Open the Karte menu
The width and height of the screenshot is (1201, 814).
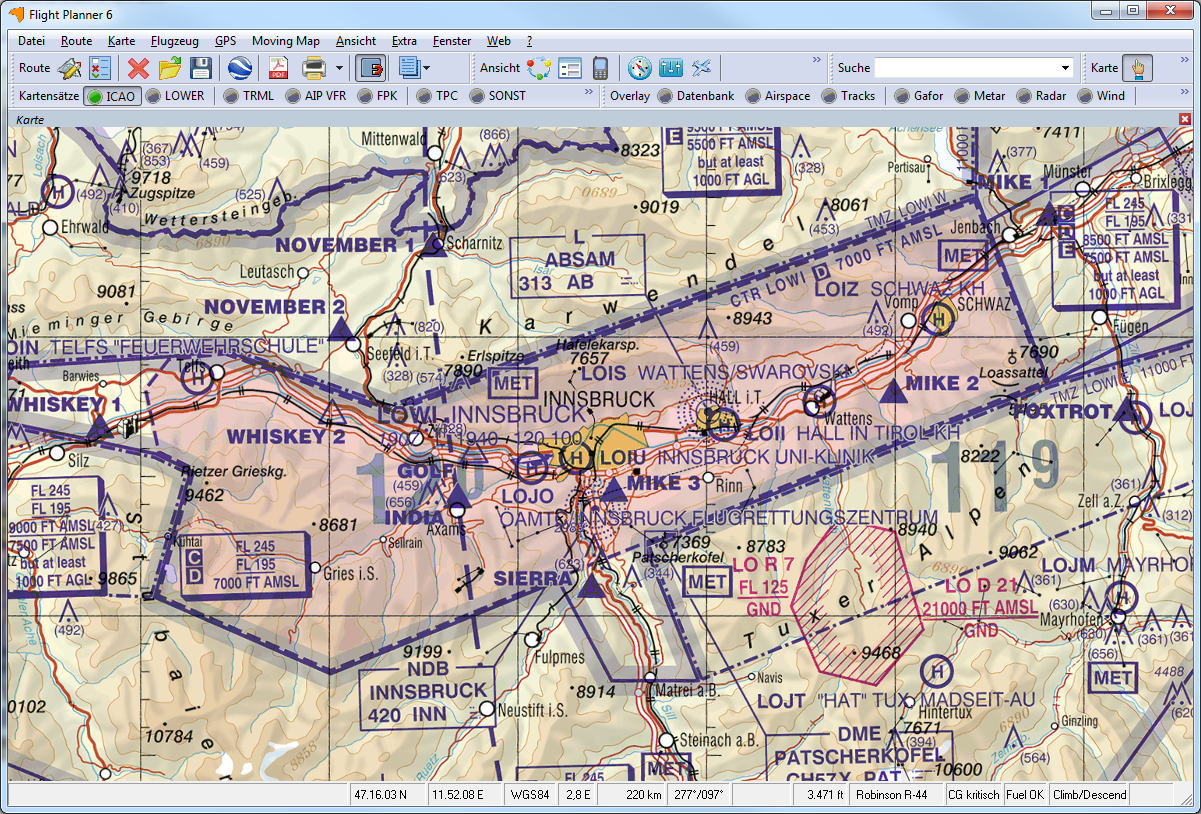click(x=121, y=41)
